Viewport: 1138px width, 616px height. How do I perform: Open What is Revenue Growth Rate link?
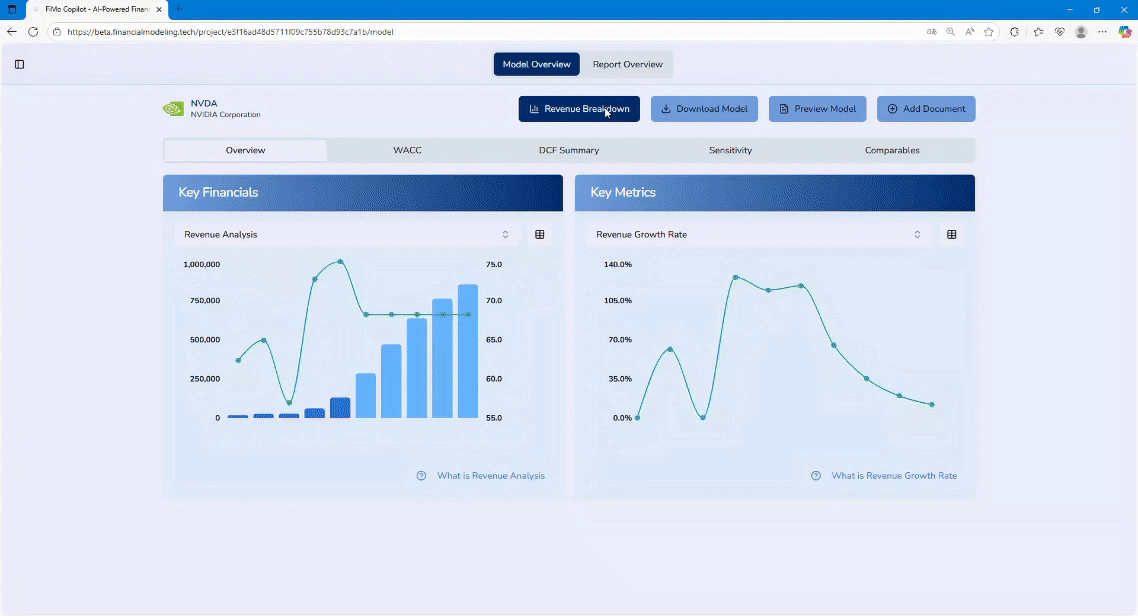click(892, 475)
